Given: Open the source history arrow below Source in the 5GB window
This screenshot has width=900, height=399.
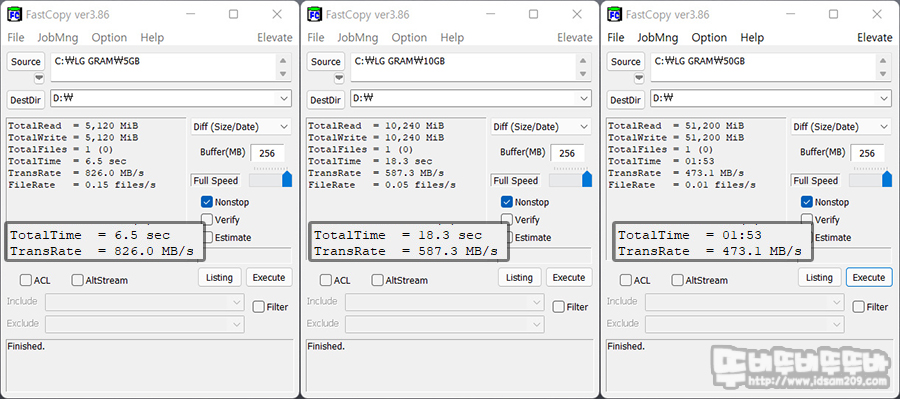Looking at the screenshot, I should tap(39, 78).
